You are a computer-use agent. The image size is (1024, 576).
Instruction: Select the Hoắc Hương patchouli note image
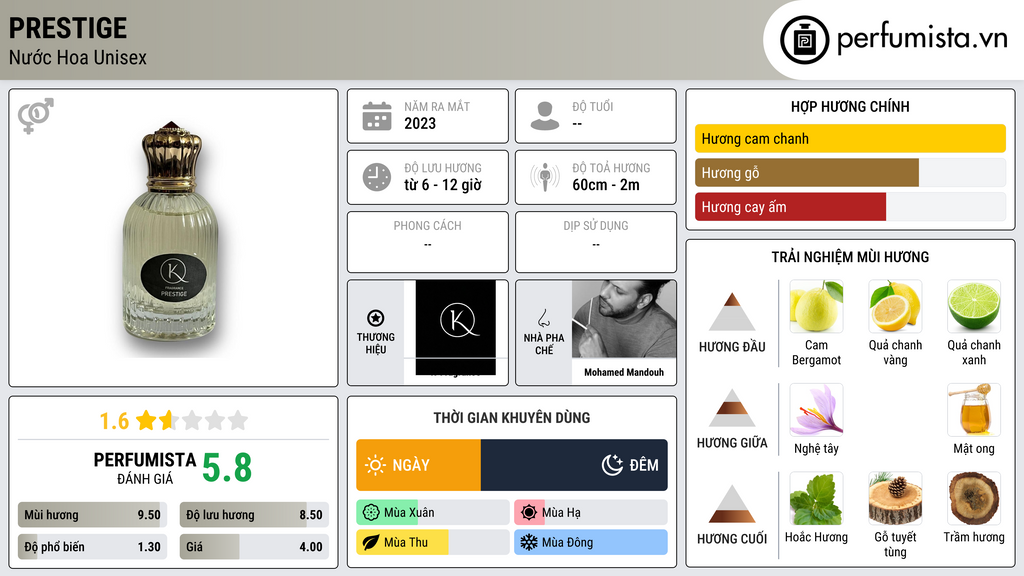816,498
